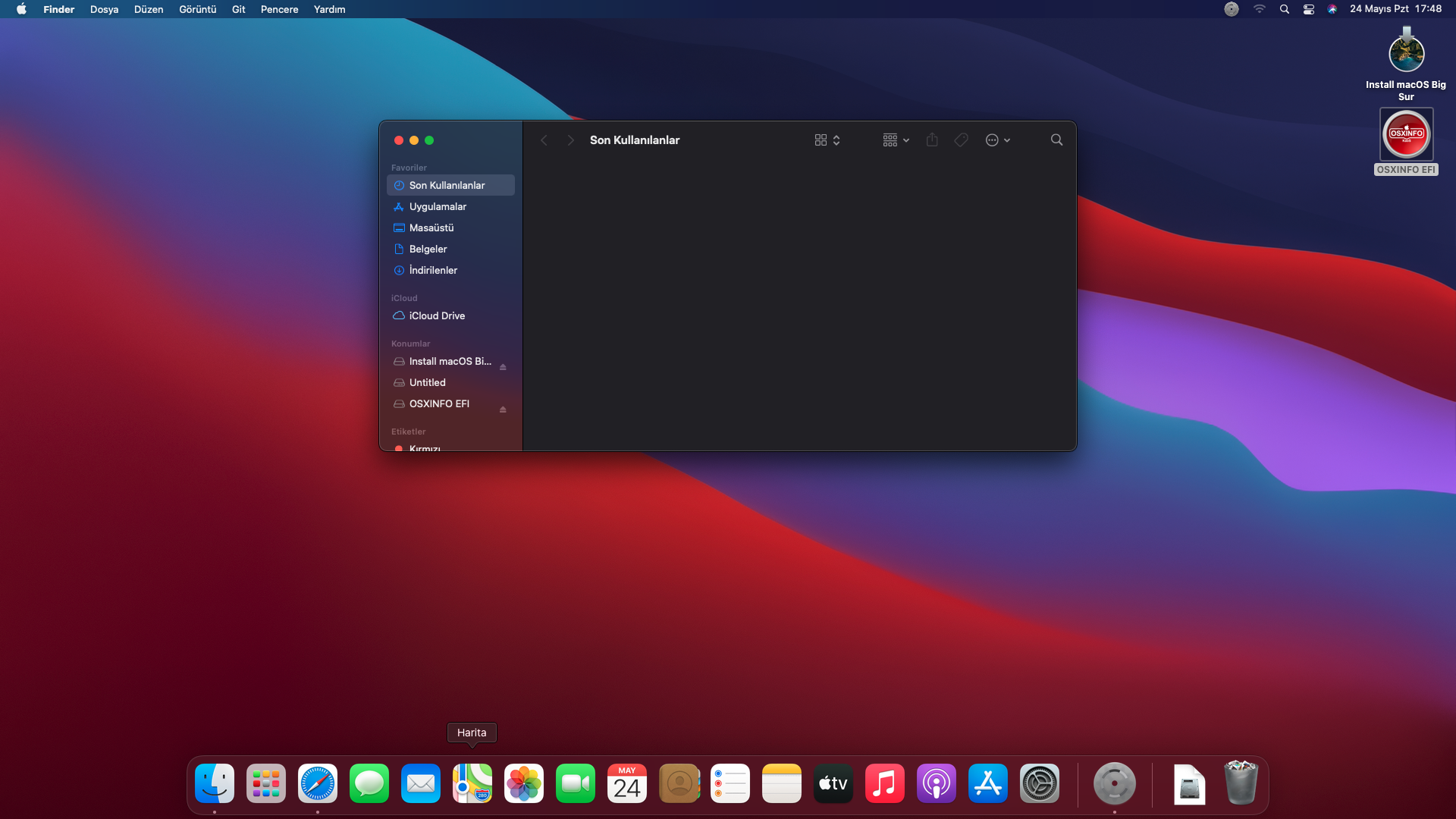
Task: Launch Music app from the Dock
Action: coord(885,783)
